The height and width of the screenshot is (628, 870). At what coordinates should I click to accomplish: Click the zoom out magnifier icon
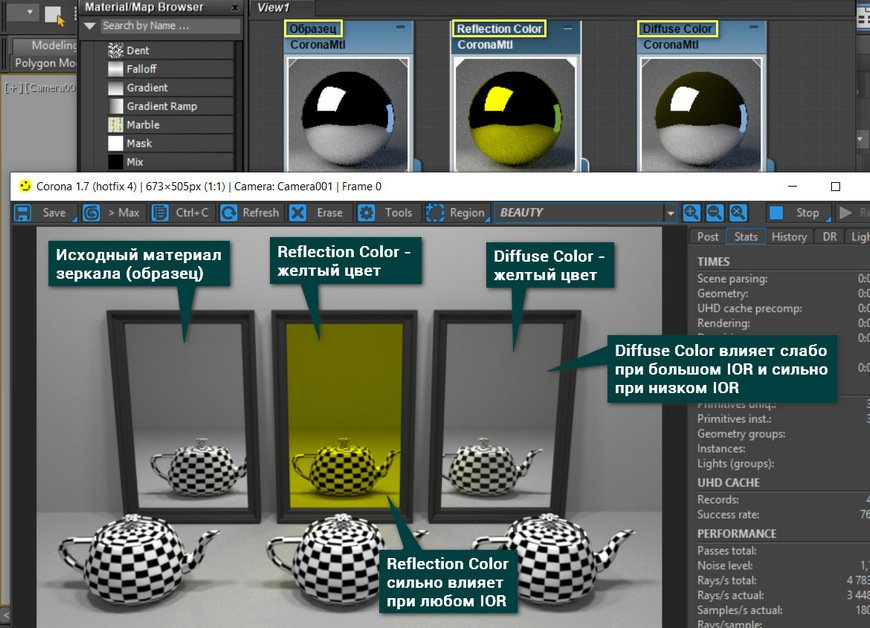coord(714,213)
